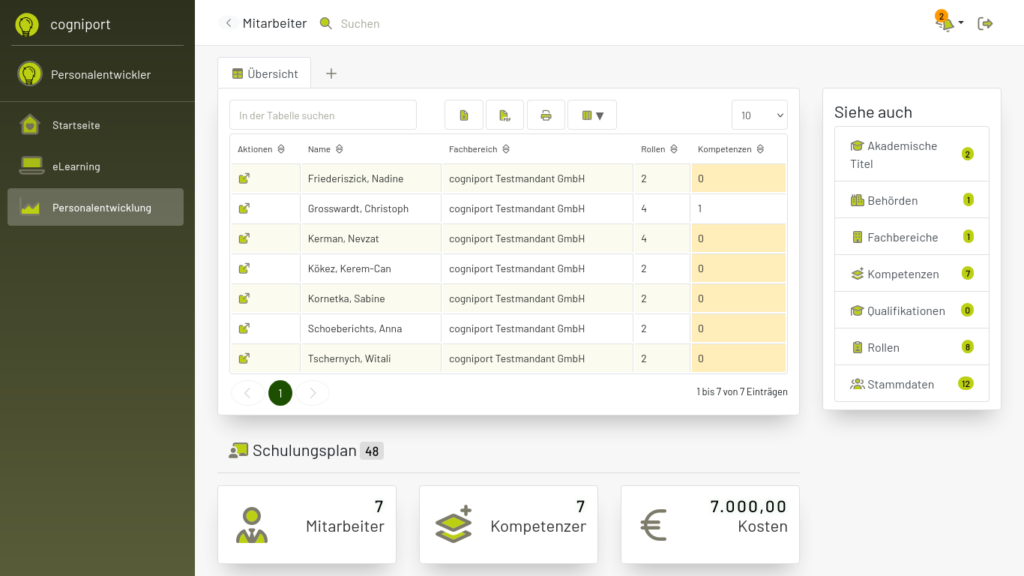This screenshot has width=1024, height=576.
Task: Open eLearning in the sidebar
Action: click(76, 167)
